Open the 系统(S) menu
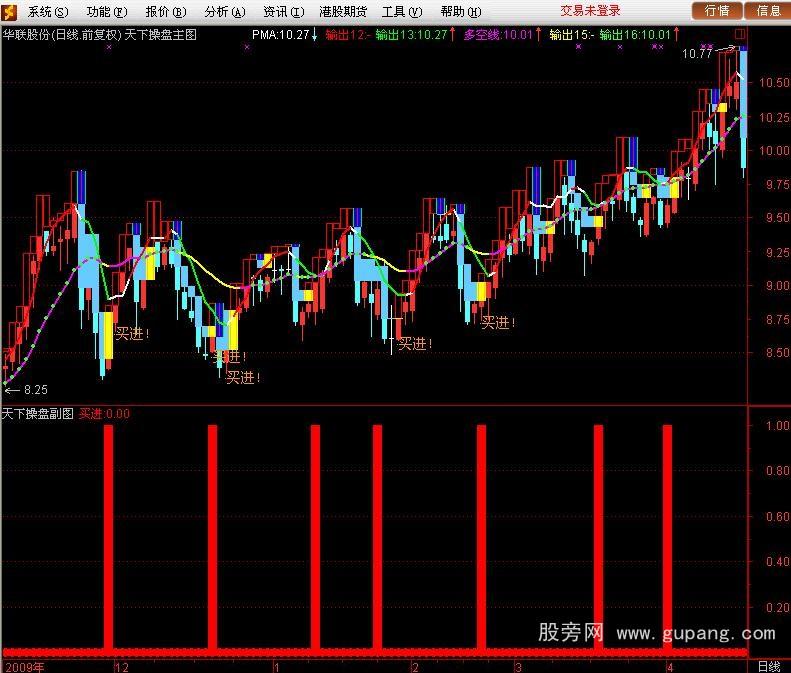Image resolution: width=791 pixels, height=673 pixels. pyautogui.click(x=47, y=11)
